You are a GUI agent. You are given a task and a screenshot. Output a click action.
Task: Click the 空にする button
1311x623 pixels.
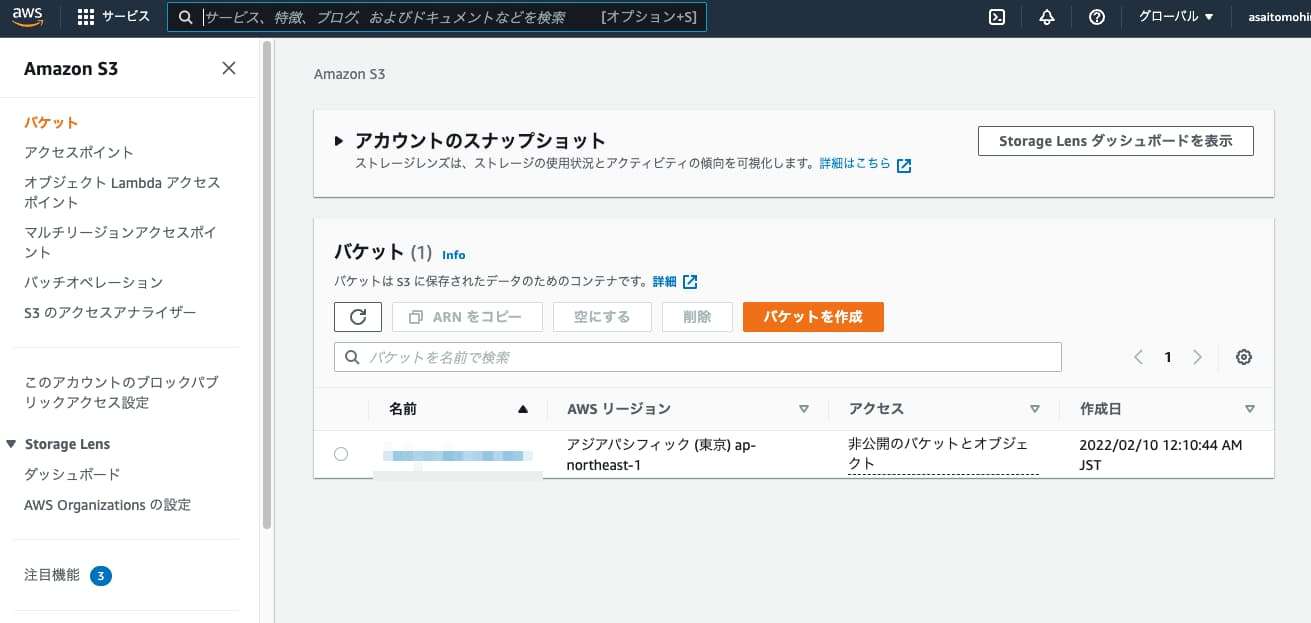coord(602,317)
